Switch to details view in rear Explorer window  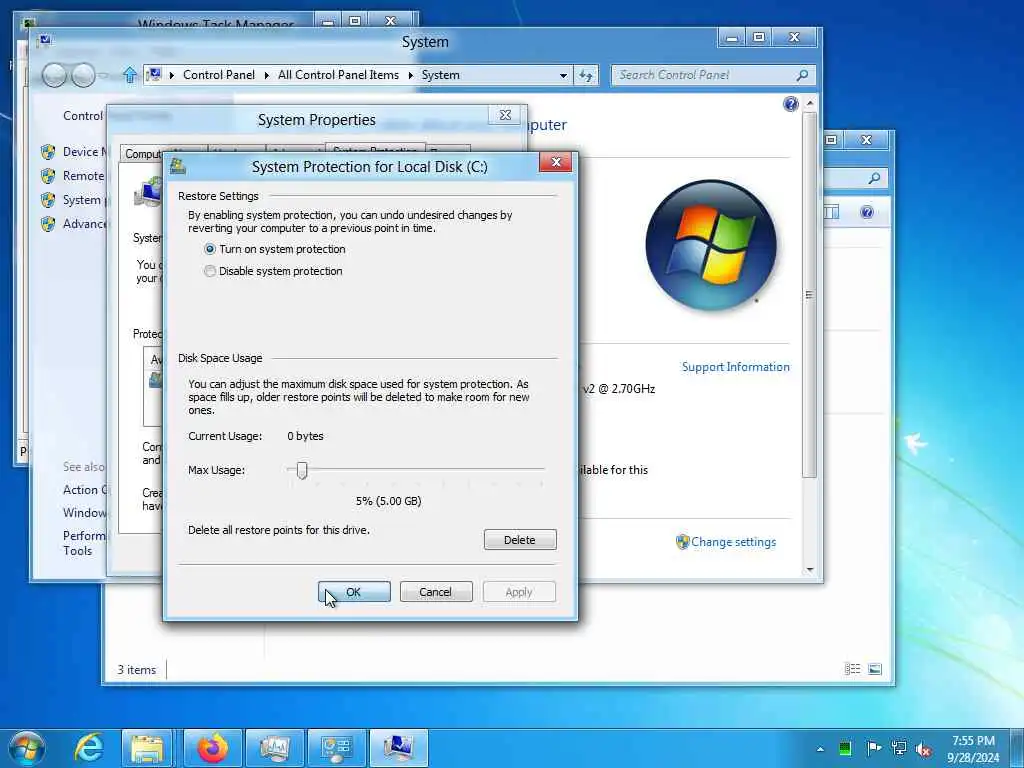click(x=852, y=669)
